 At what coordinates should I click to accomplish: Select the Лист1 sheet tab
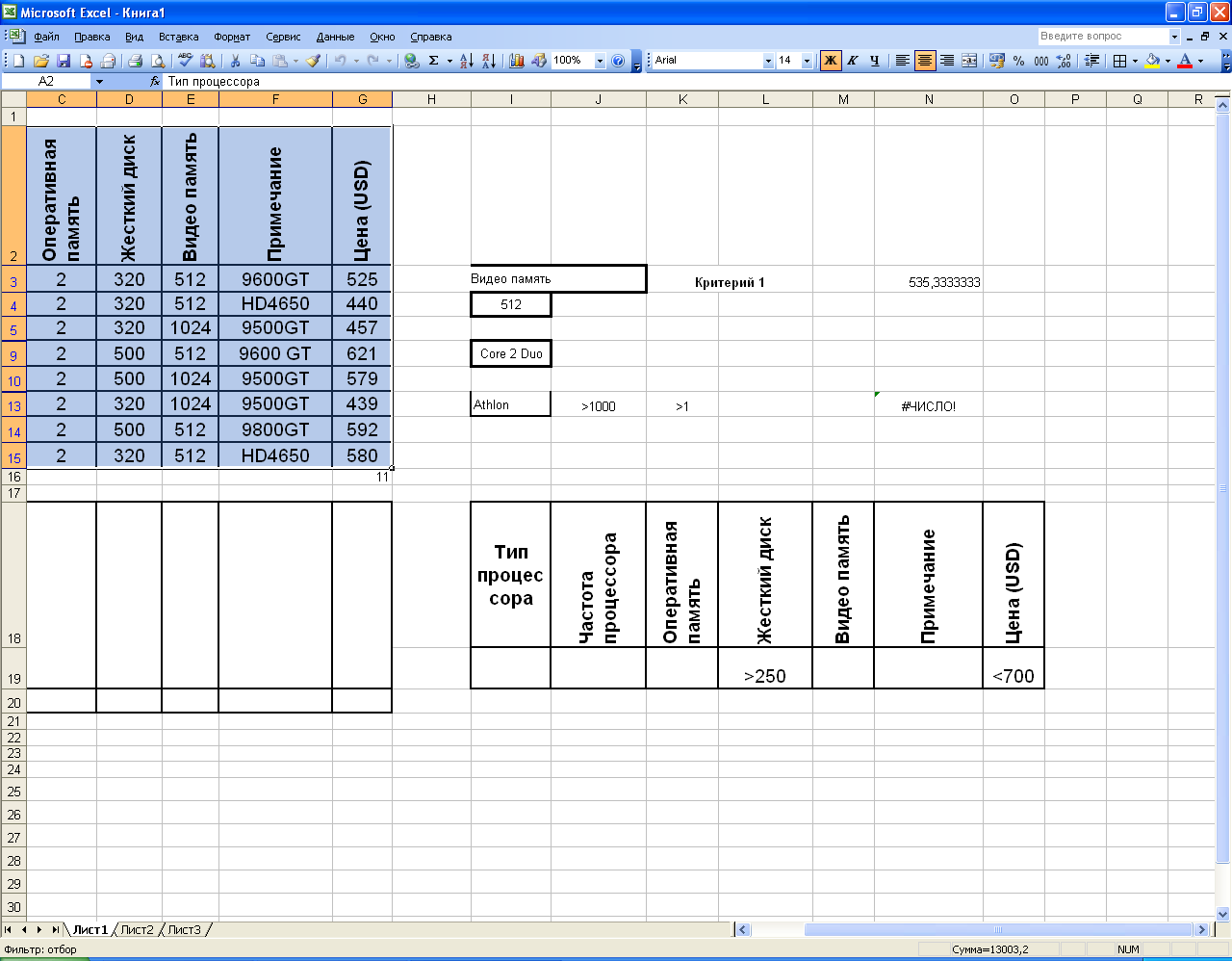coord(90,929)
